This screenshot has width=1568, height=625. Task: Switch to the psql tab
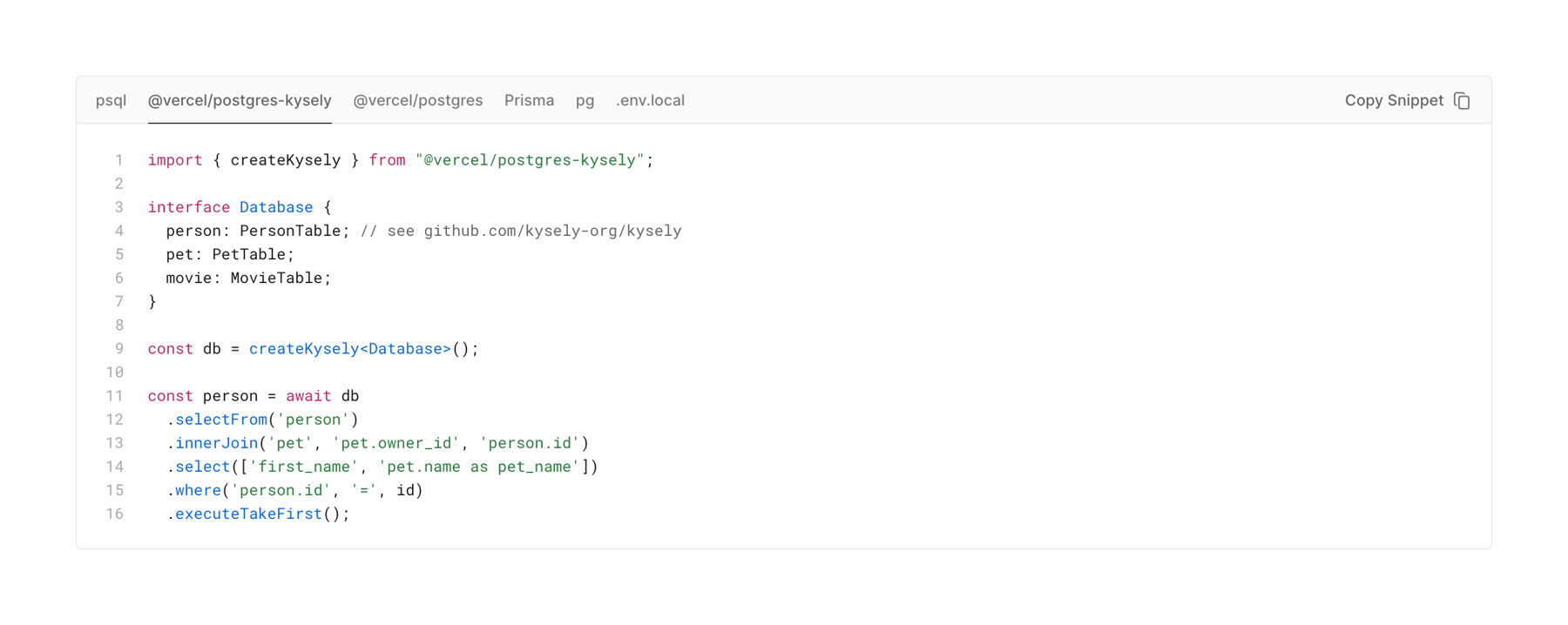point(111,100)
